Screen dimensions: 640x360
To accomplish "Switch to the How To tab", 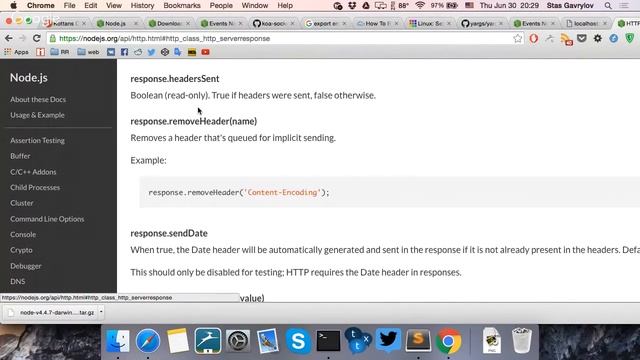I will [377, 24].
